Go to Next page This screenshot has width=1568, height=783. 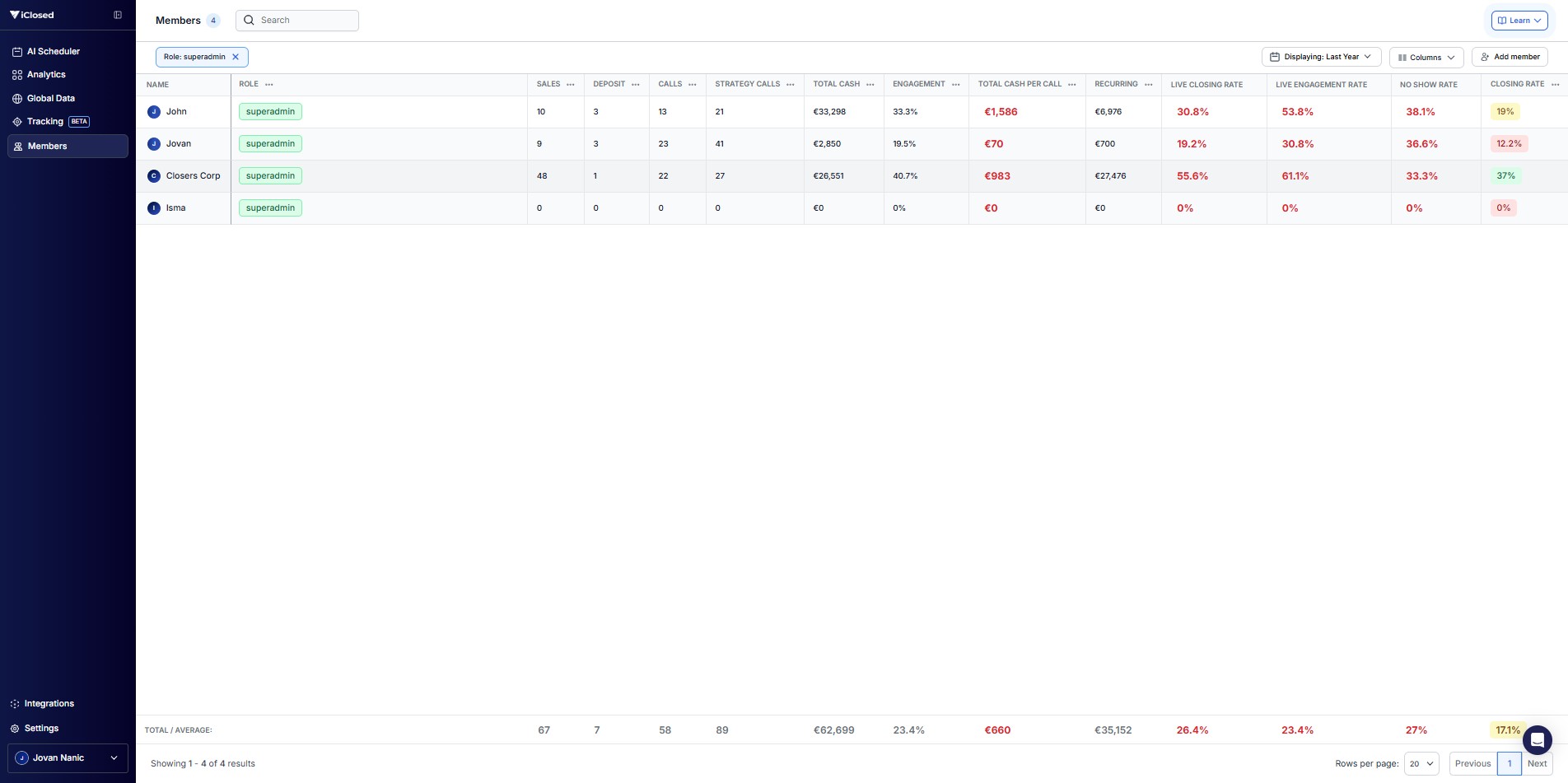[1537, 763]
